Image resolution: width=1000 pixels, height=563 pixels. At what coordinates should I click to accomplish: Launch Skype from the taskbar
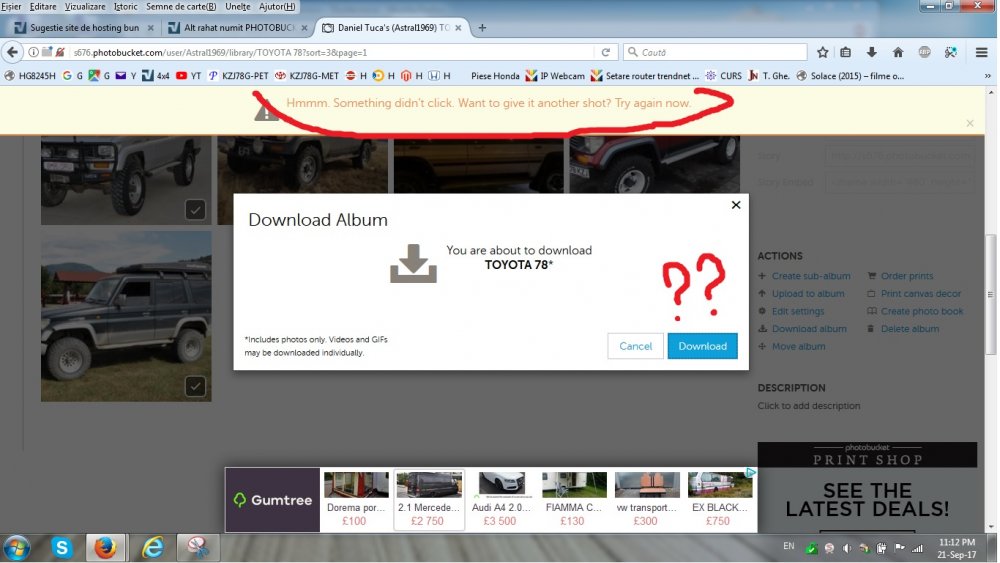tap(63, 548)
